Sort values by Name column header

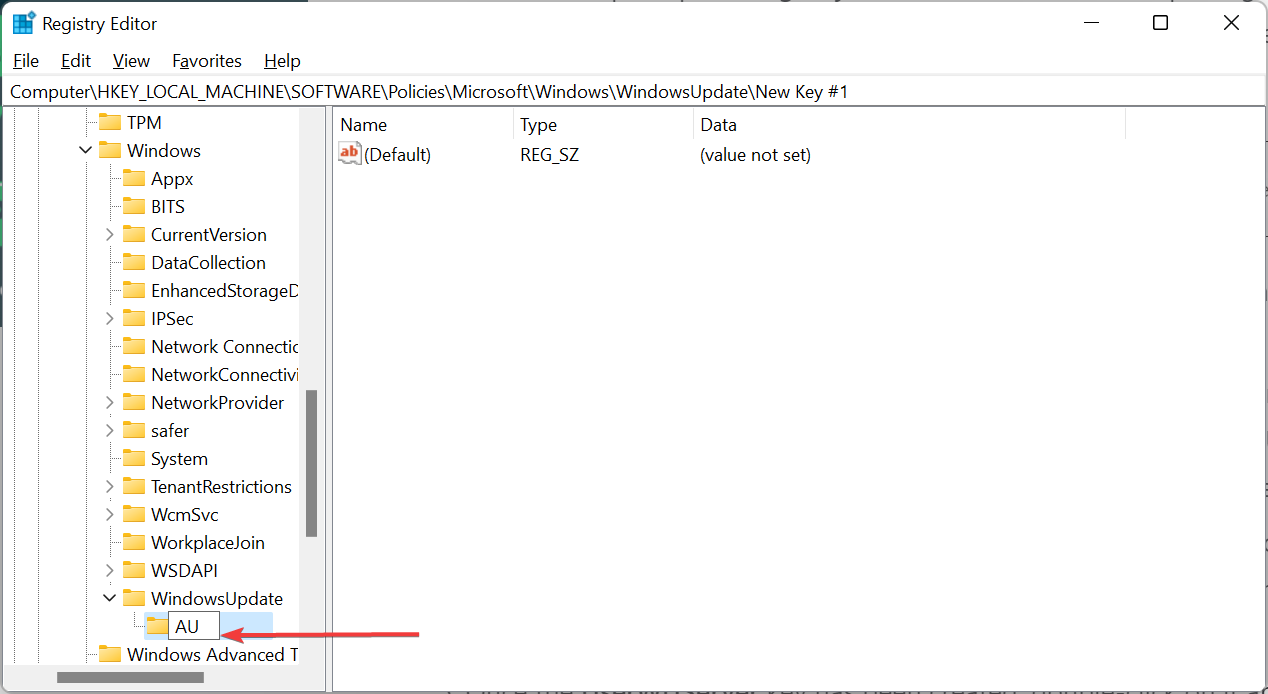click(x=423, y=125)
